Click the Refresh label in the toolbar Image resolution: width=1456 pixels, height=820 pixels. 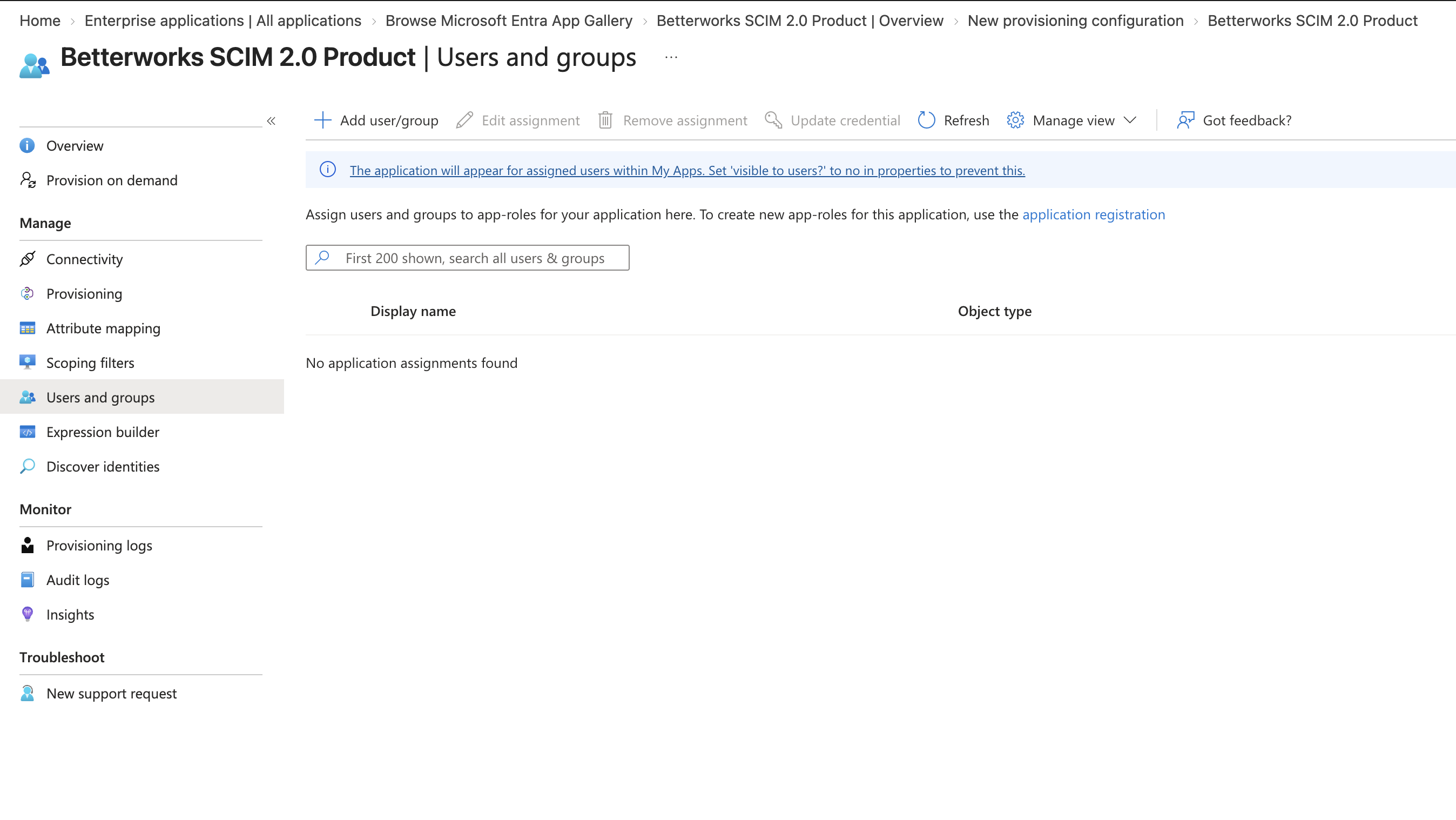coord(966,120)
